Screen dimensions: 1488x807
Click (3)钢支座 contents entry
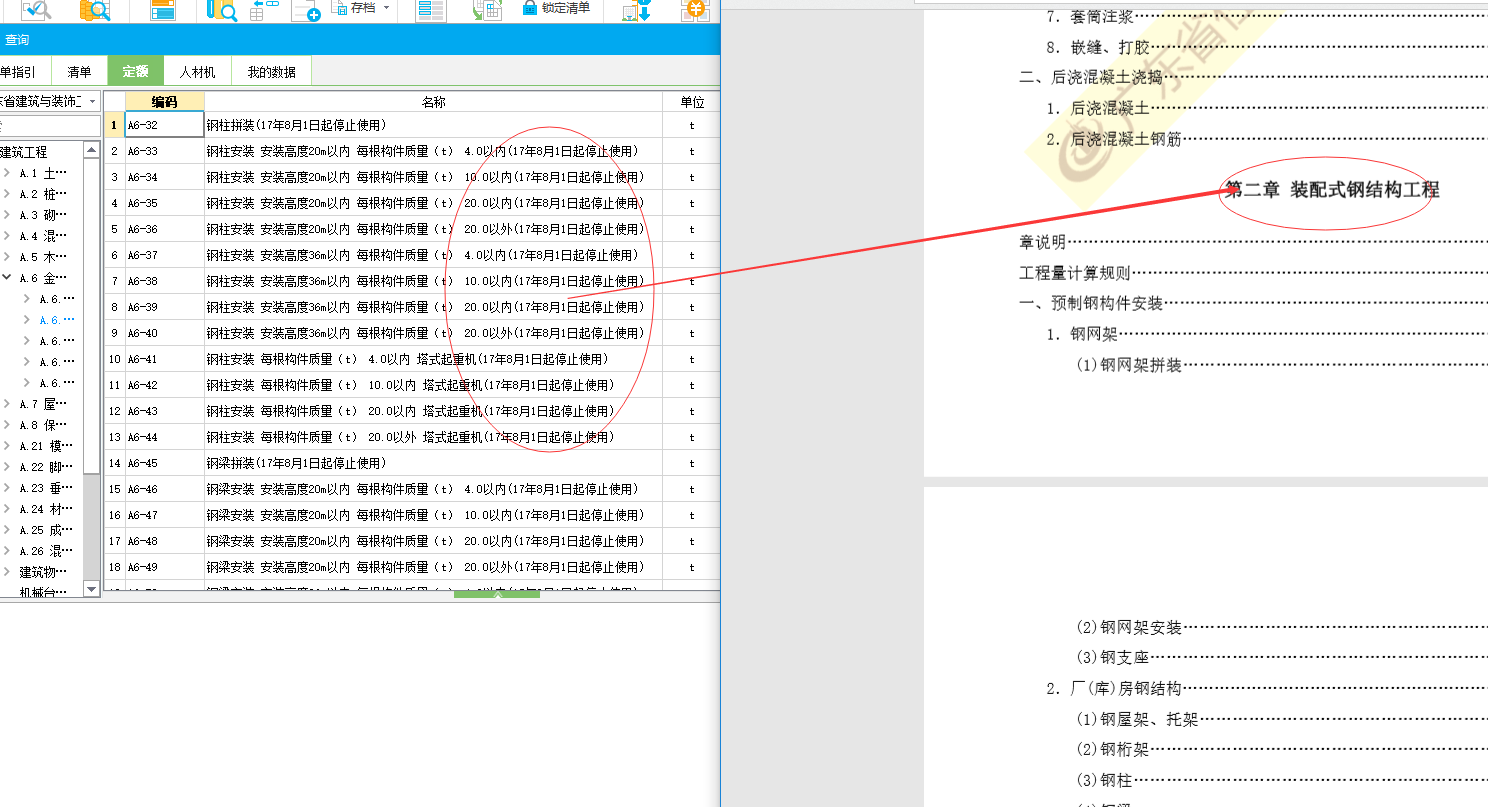coord(1113,657)
